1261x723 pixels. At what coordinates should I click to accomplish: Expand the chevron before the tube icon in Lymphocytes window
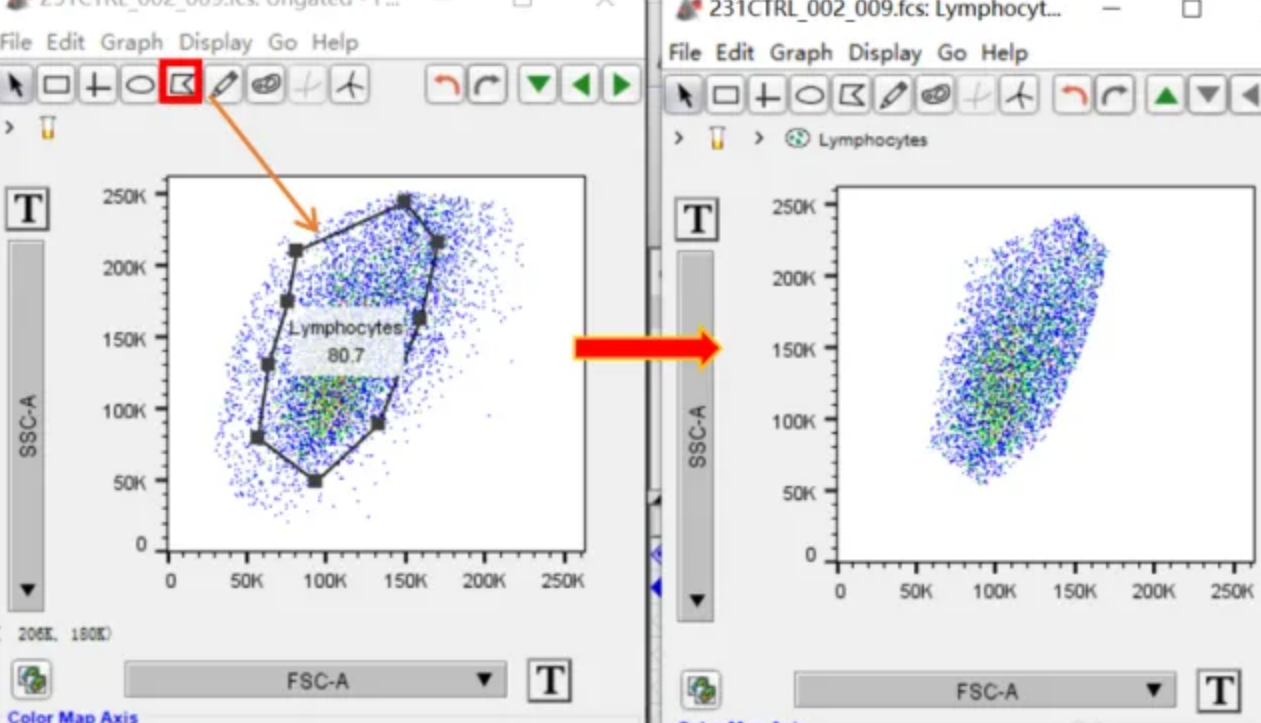pyautogui.click(x=680, y=139)
